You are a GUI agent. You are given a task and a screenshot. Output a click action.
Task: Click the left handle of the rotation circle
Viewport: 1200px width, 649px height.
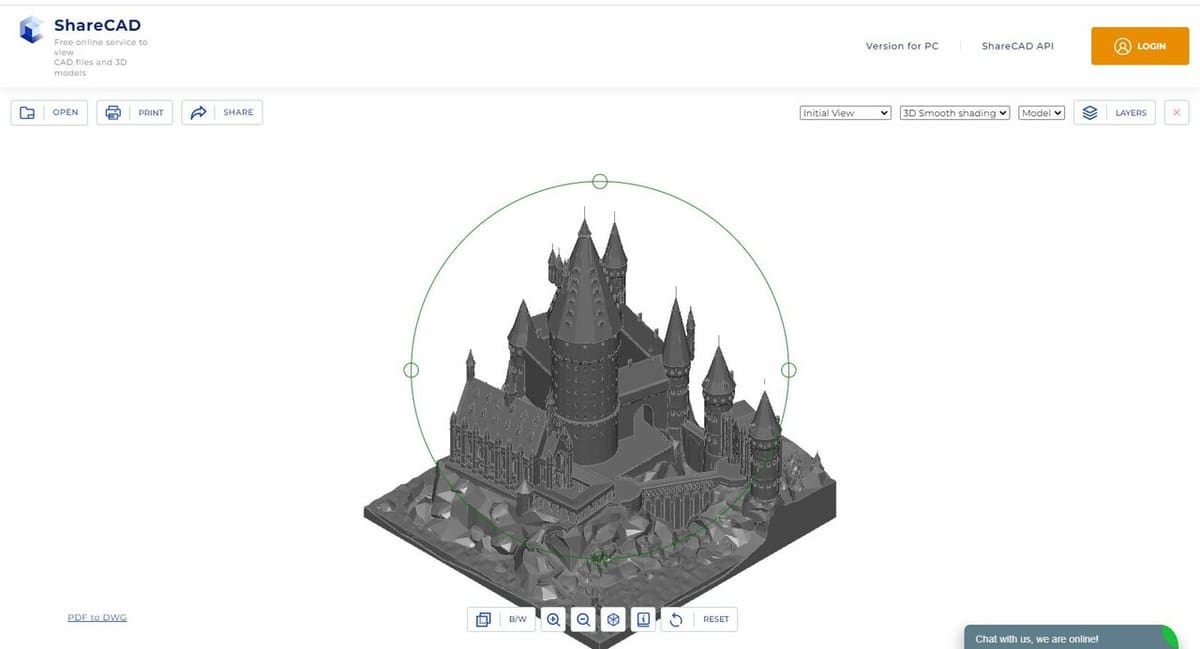click(x=411, y=370)
